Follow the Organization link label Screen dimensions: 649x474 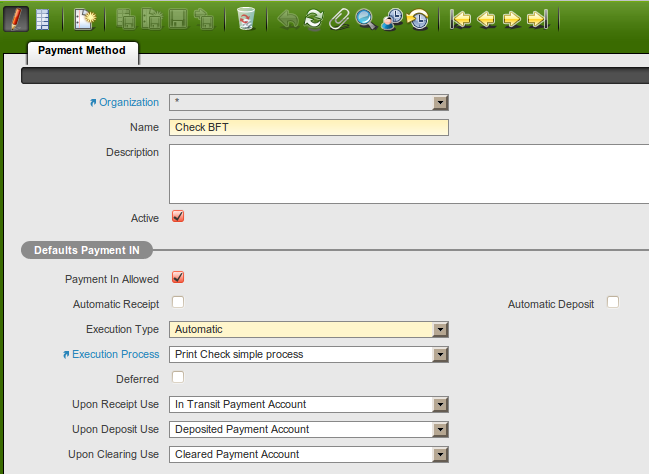(x=129, y=102)
